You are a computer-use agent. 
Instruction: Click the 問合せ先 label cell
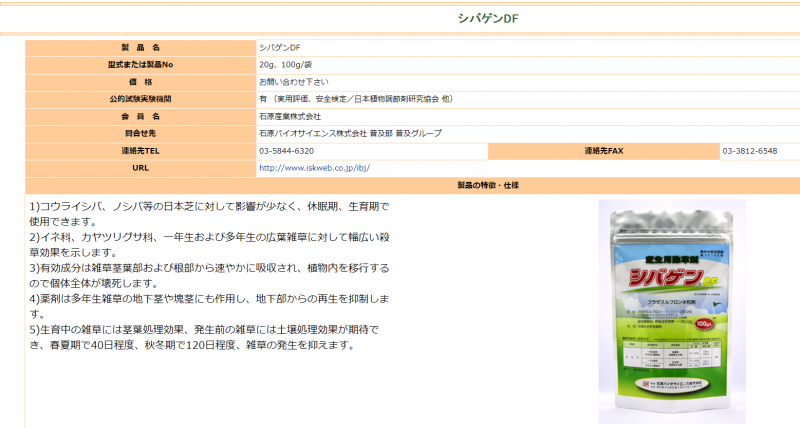click(x=140, y=133)
